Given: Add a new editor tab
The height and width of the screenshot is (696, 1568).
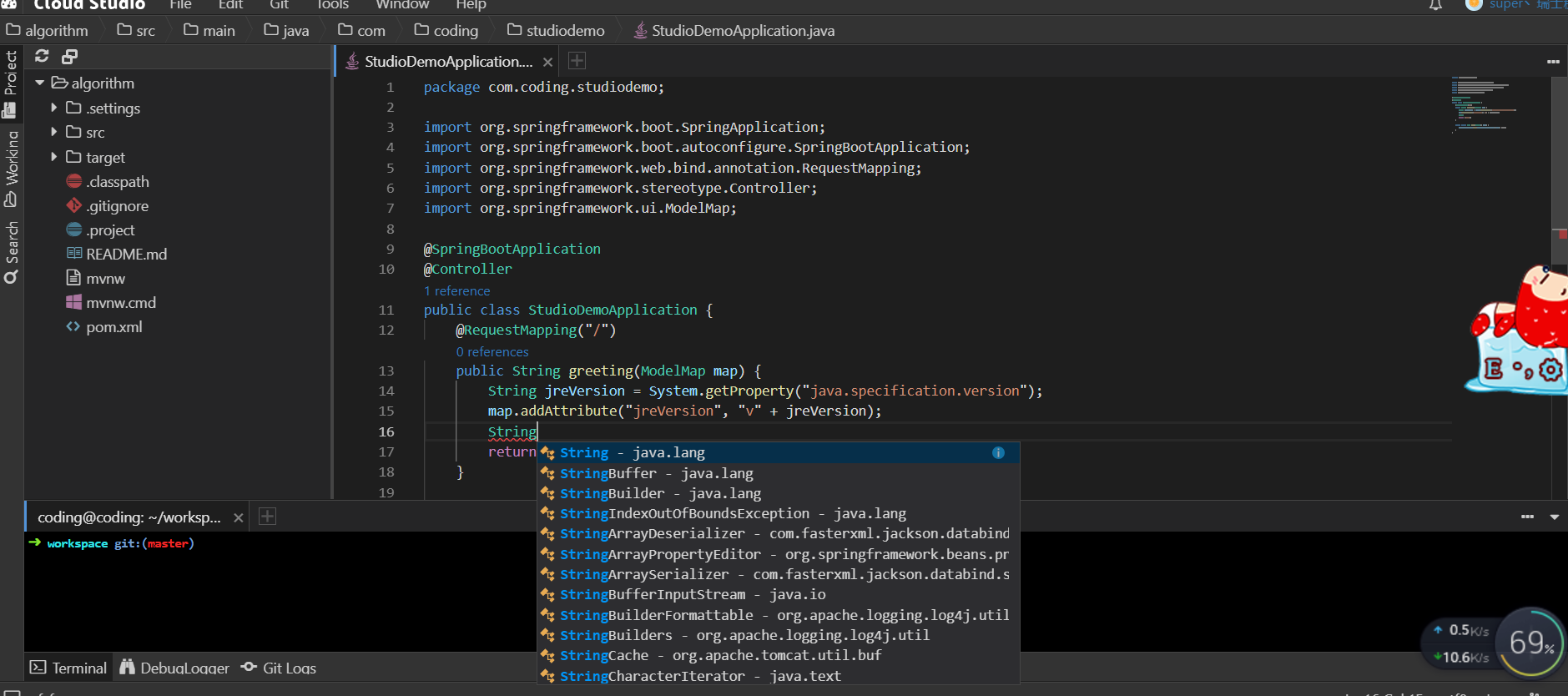Looking at the screenshot, I should (x=577, y=61).
